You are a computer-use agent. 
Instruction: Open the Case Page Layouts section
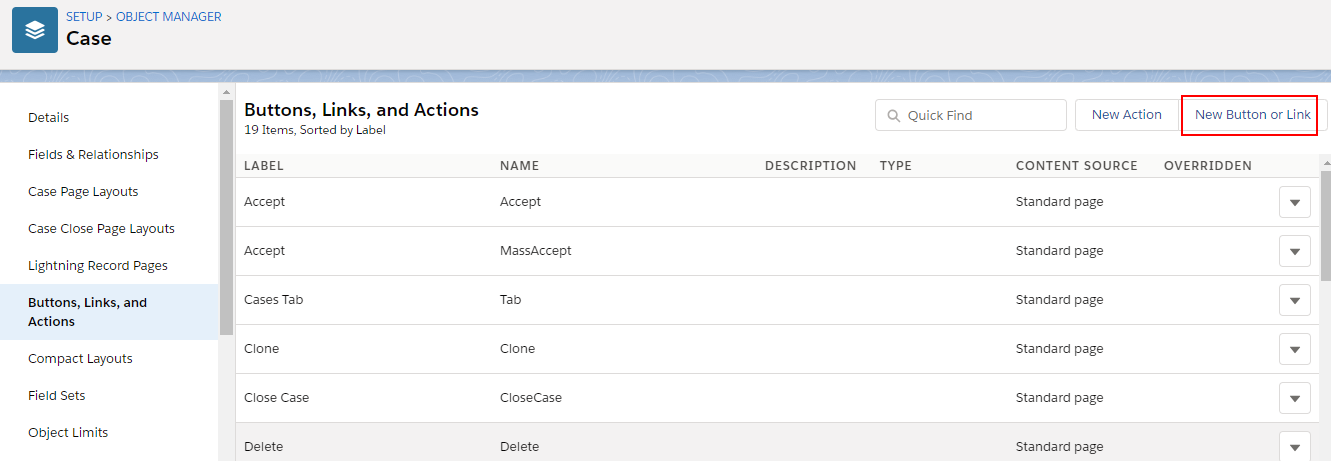(x=83, y=192)
